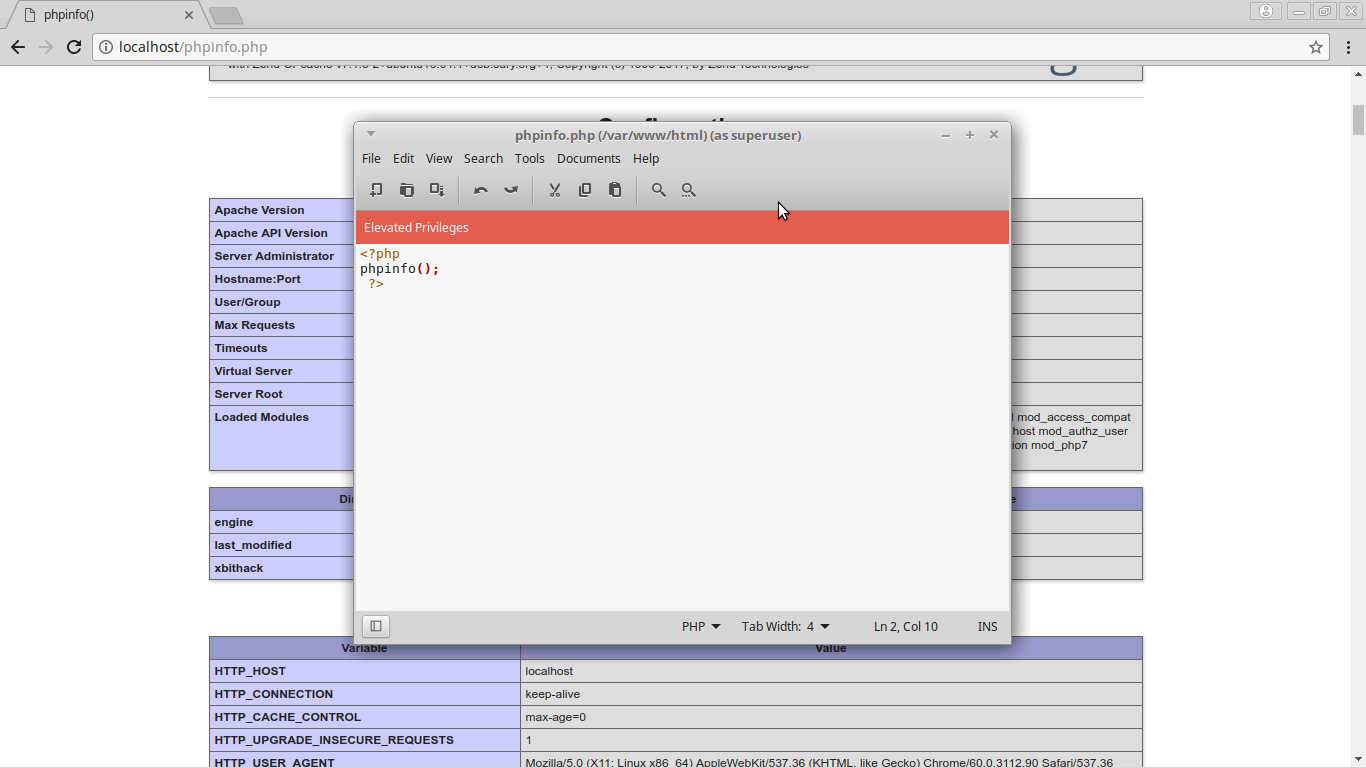Toggle the gedit side panel
The width and height of the screenshot is (1366, 768).
click(x=375, y=625)
